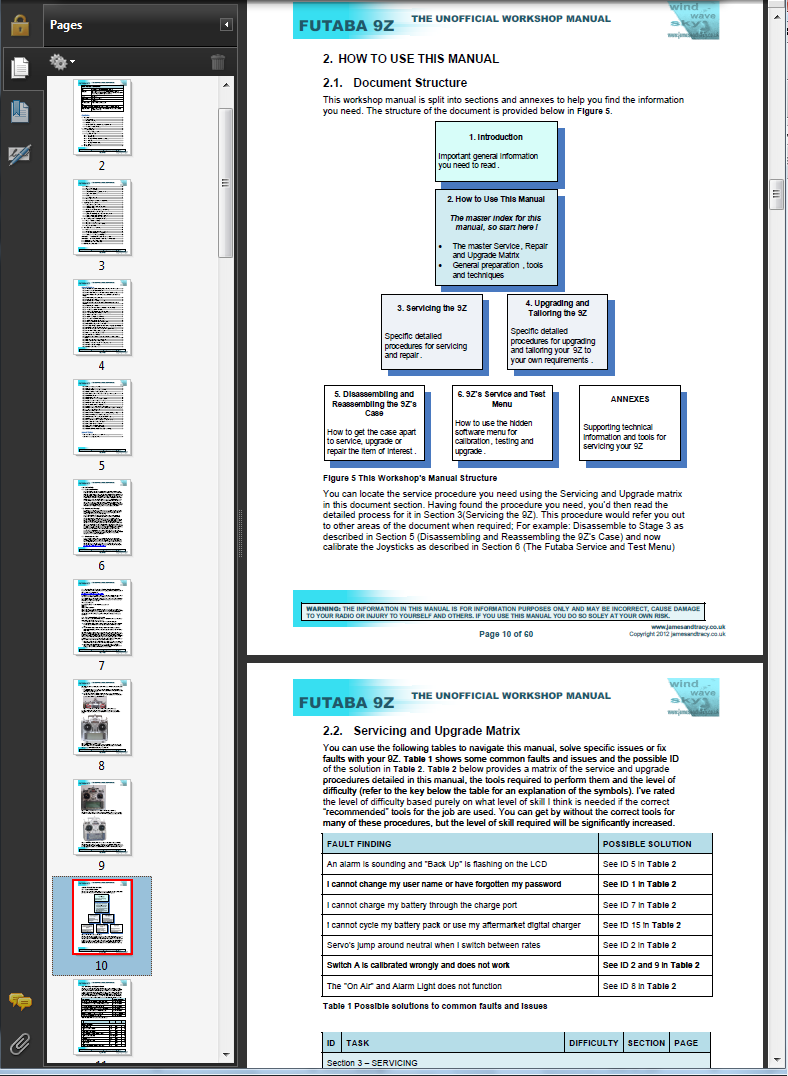Click '2.2. Servicing and Upgrade Matrix' heading
The width and height of the screenshot is (788, 1076).
point(421,731)
